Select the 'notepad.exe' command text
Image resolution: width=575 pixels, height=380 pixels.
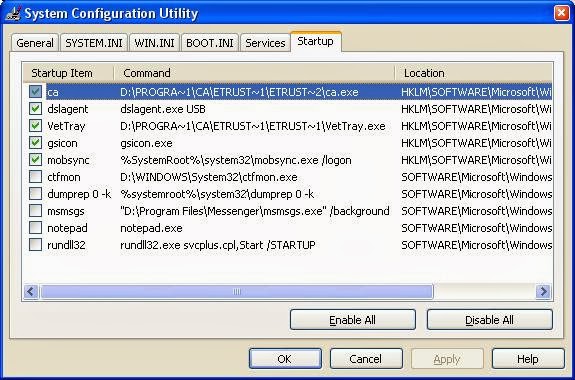pos(151,228)
